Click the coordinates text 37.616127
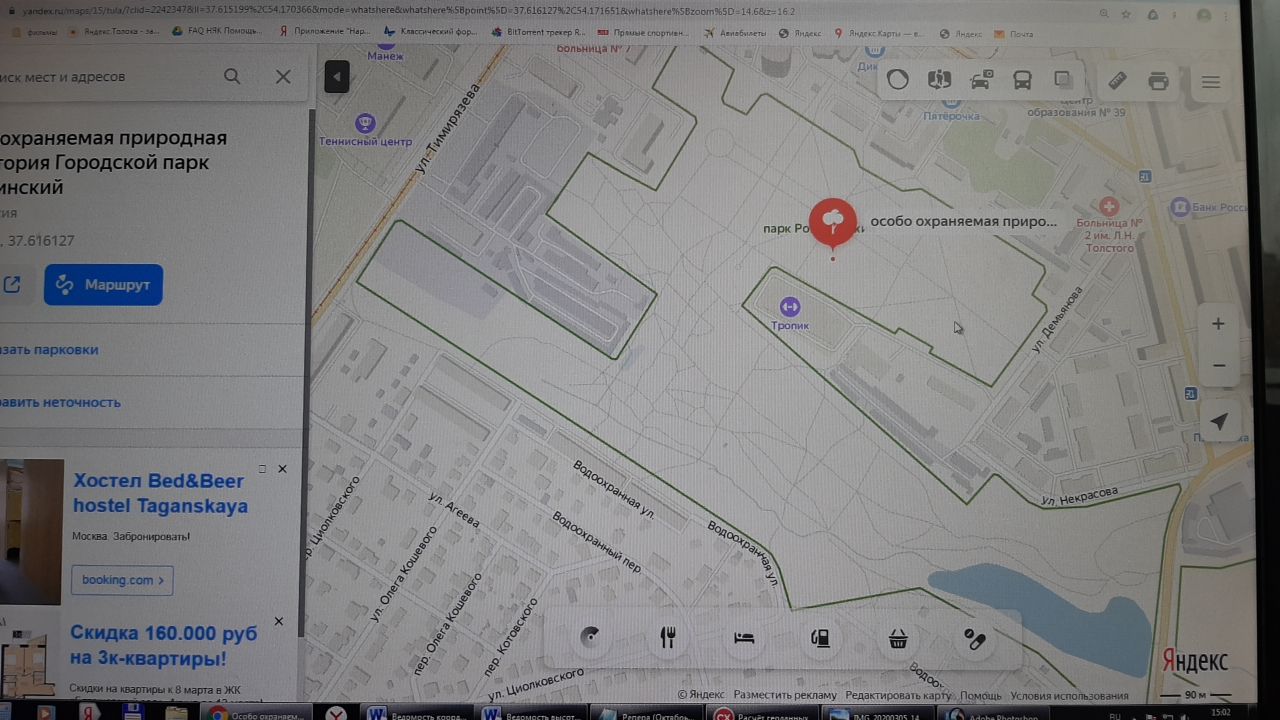 click(40, 241)
